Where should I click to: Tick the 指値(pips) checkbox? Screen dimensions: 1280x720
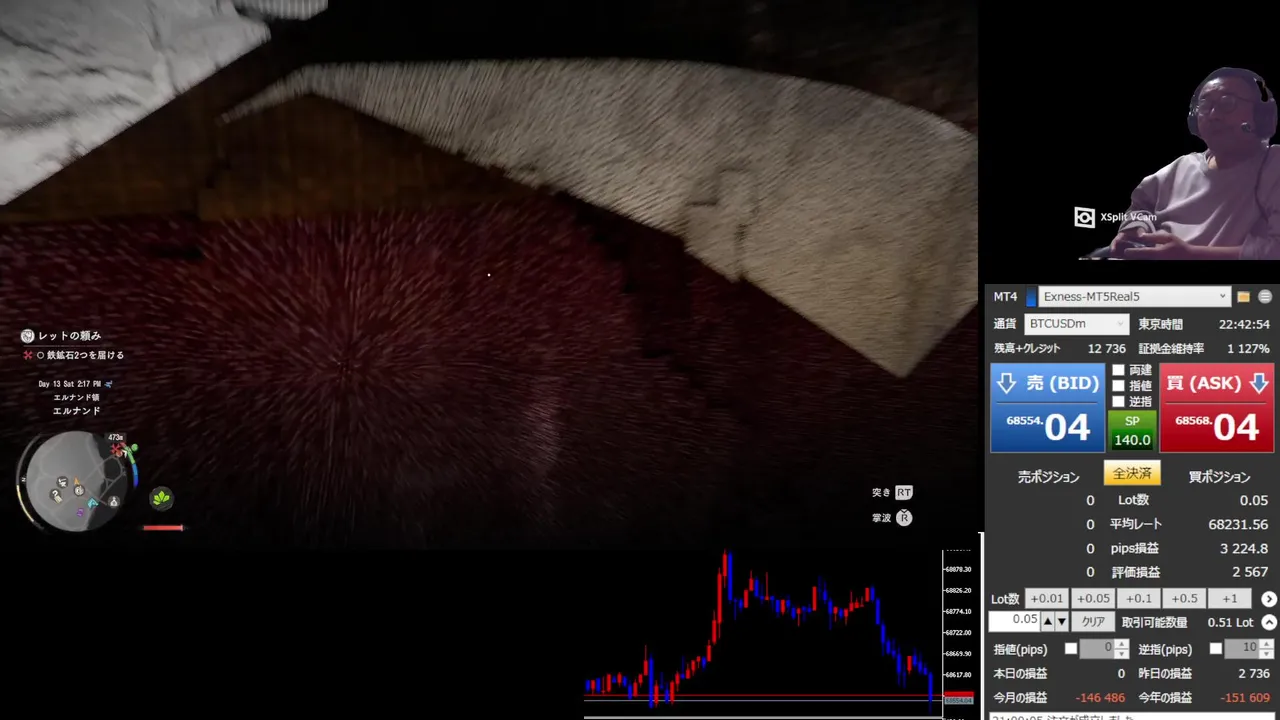[1071, 649]
